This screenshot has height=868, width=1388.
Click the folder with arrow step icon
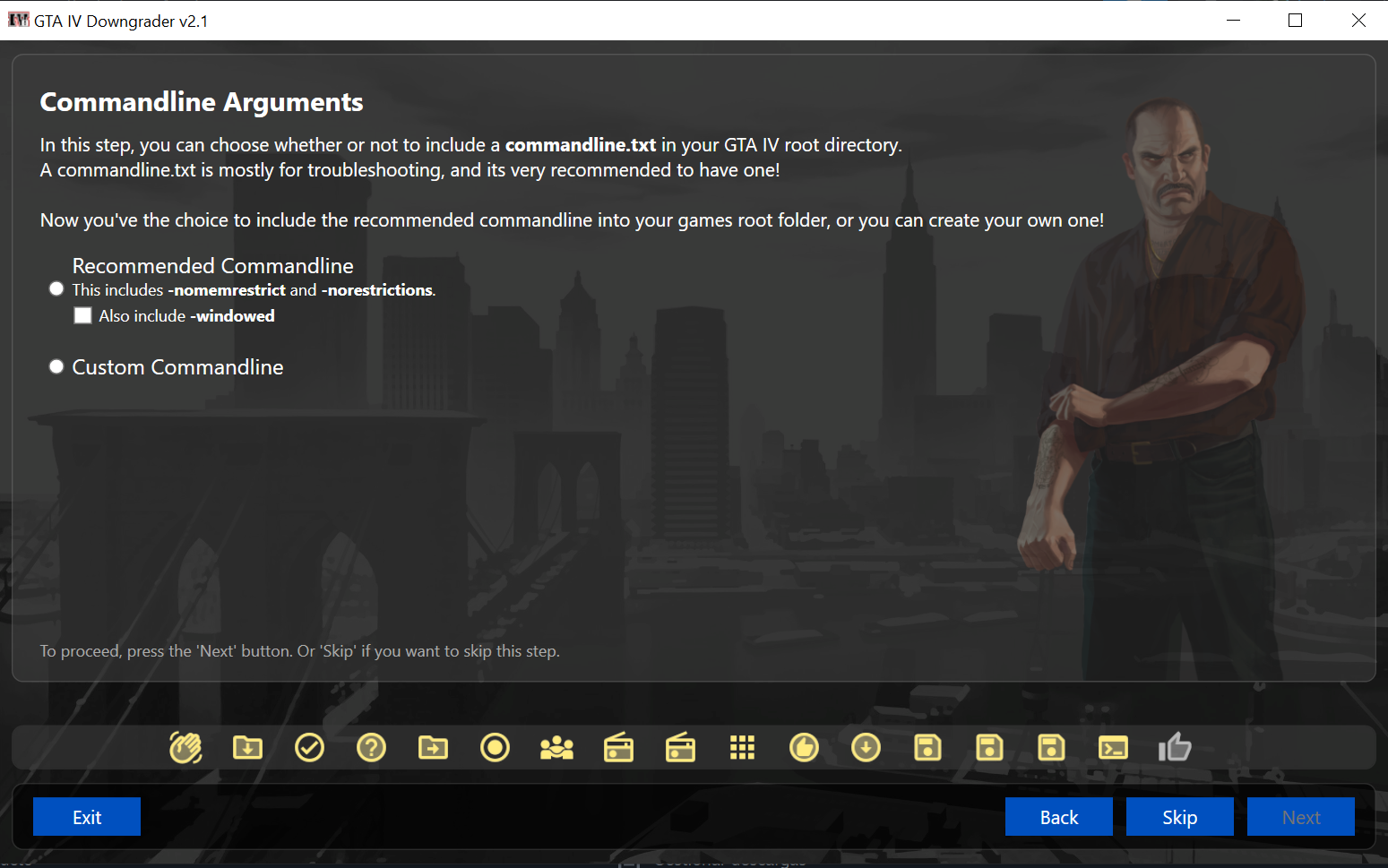click(x=433, y=747)
